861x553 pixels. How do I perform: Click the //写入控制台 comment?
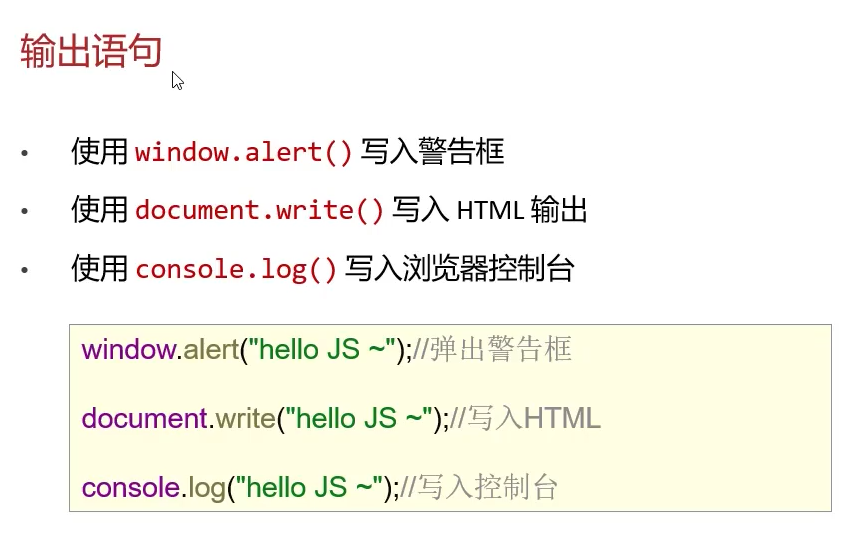[479, 488]
